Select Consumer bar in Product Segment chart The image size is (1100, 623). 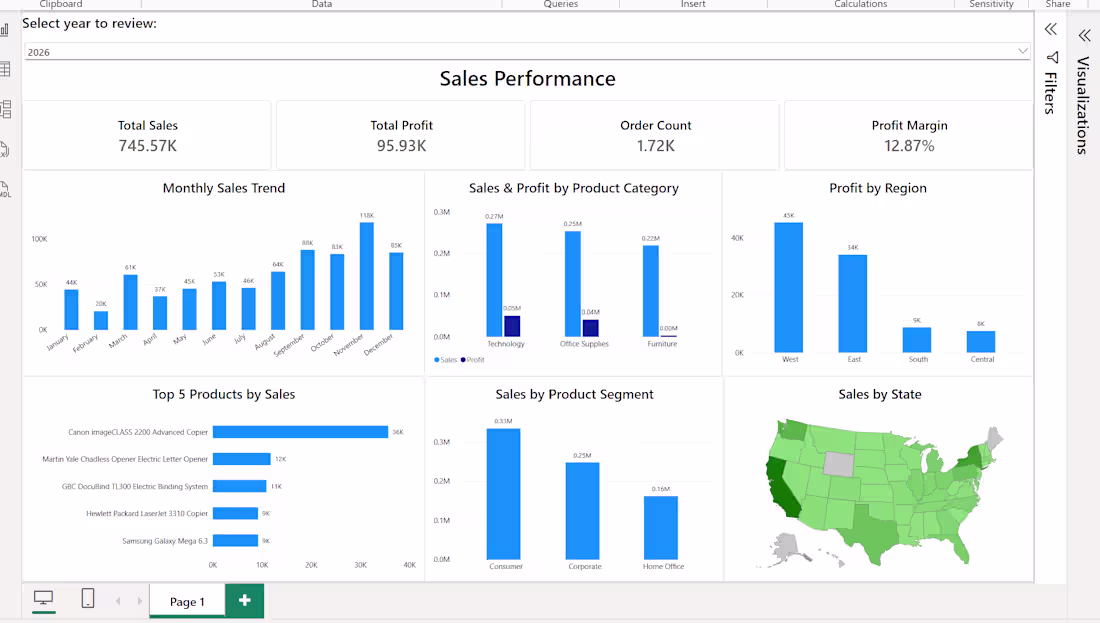tap(504, 494)
